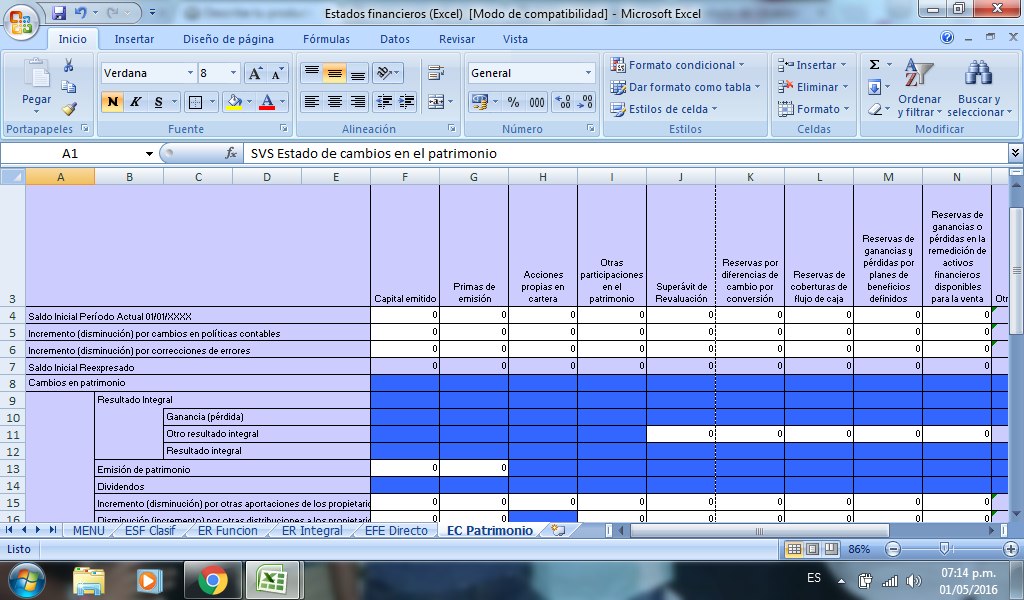This screenshot has width=1024, height=600.
Task: Click the select-all corner button
Action: coord(12,177)
